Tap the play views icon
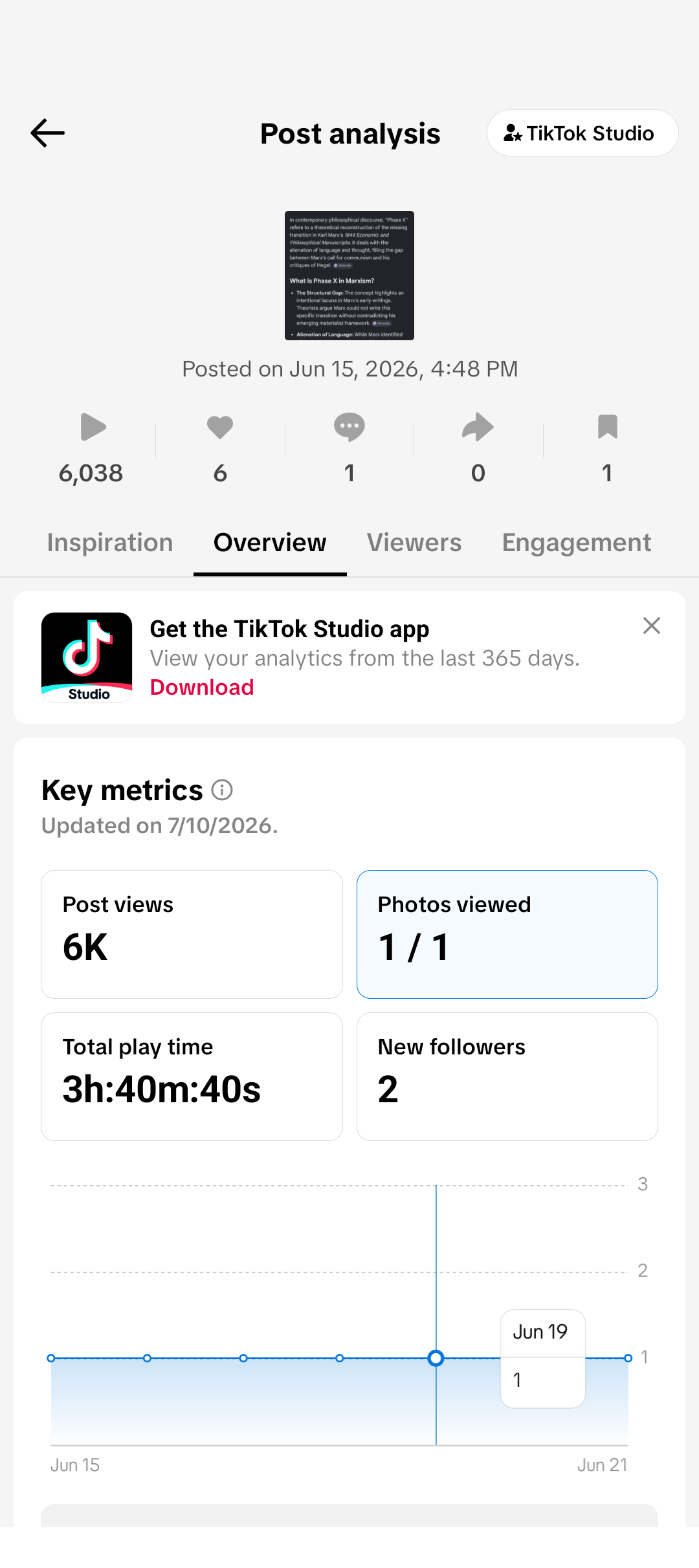The image size is (699, 1568). [93, 427]
